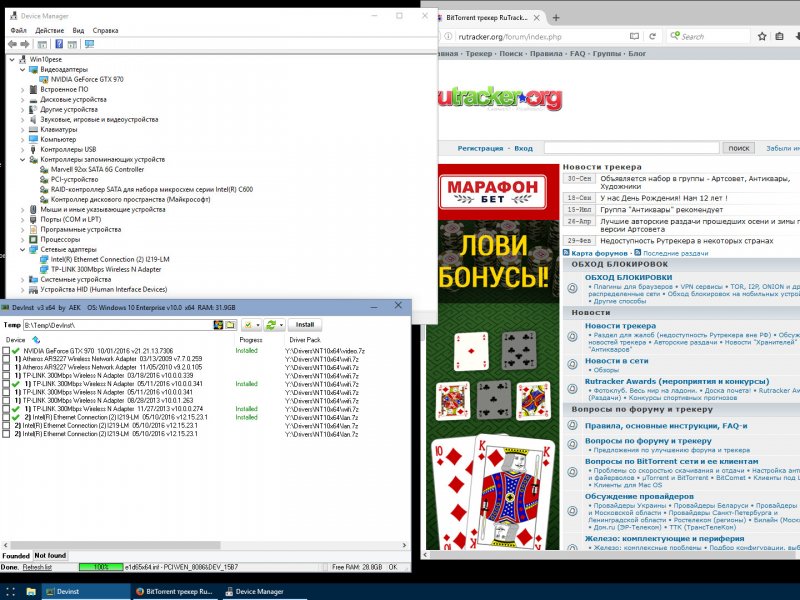Open the Firefox bookmarks list icon
This screenshot has height=600, width=800.
tap(779, 36)
